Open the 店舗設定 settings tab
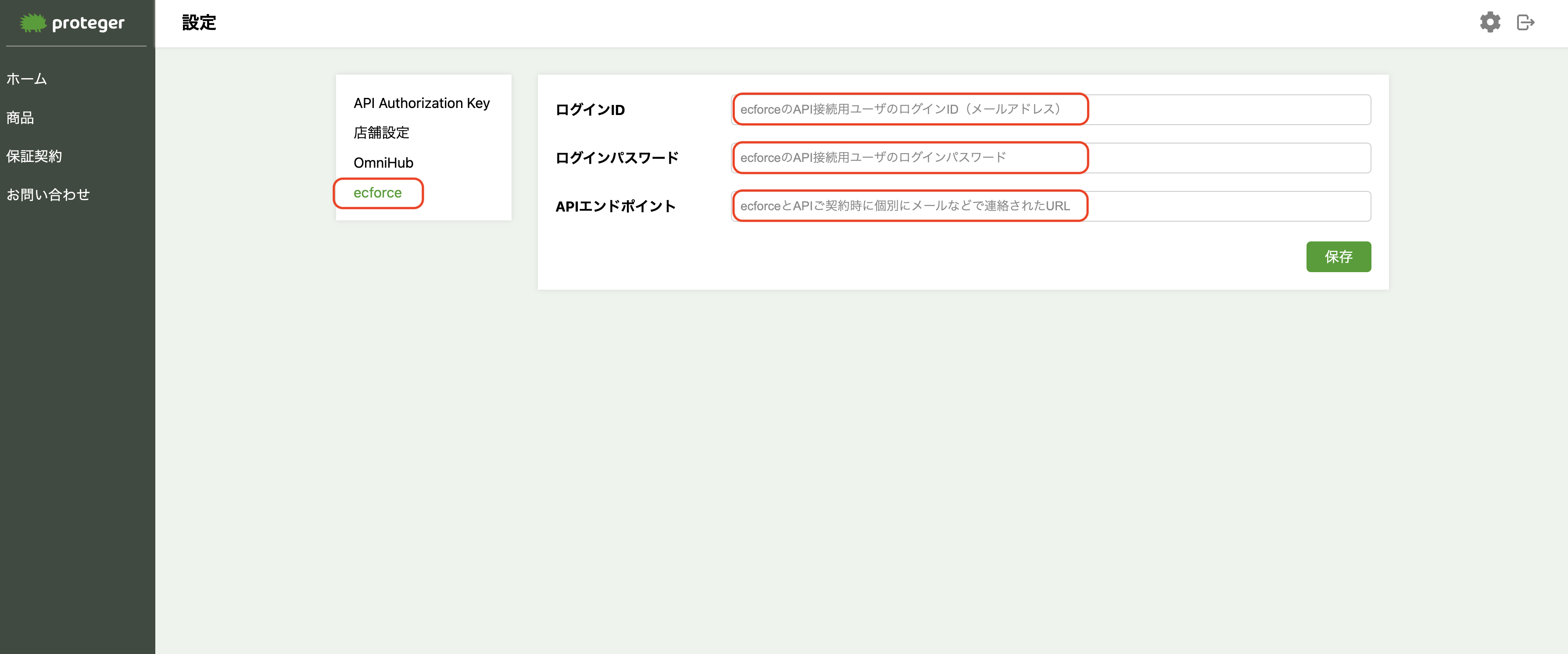 tap(381, 133)
